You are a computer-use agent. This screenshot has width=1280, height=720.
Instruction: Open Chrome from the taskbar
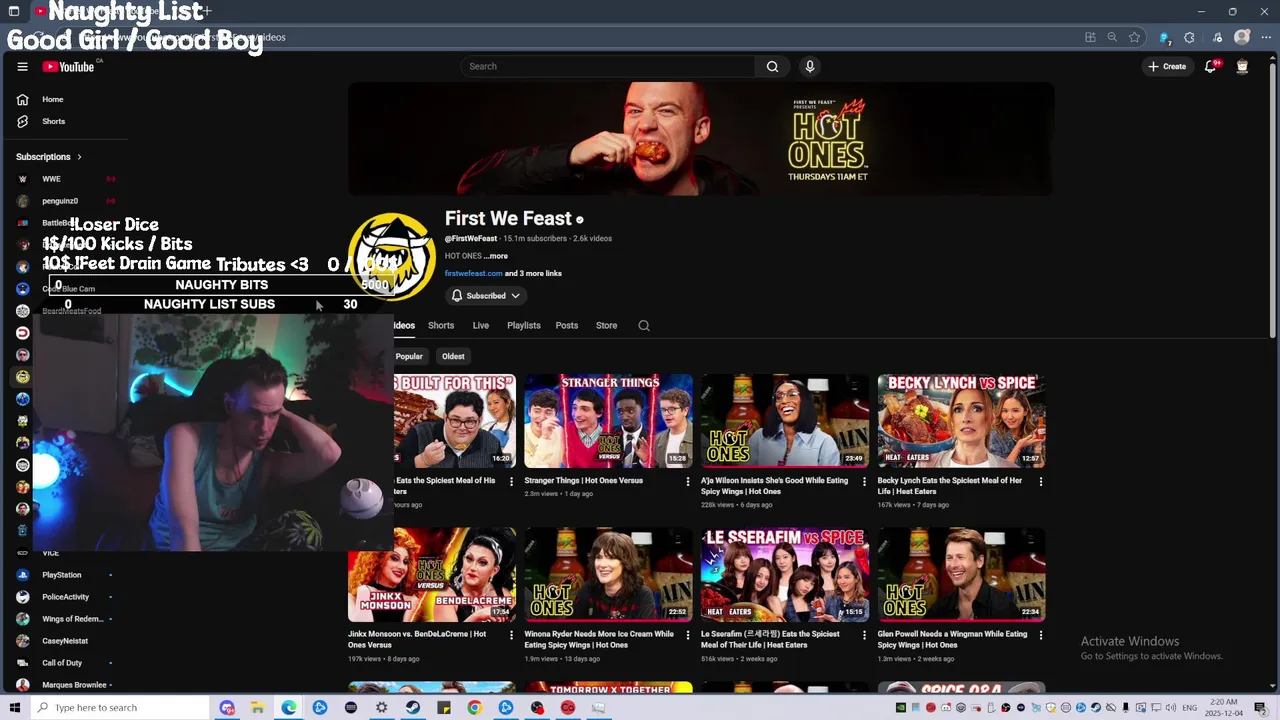474,708
